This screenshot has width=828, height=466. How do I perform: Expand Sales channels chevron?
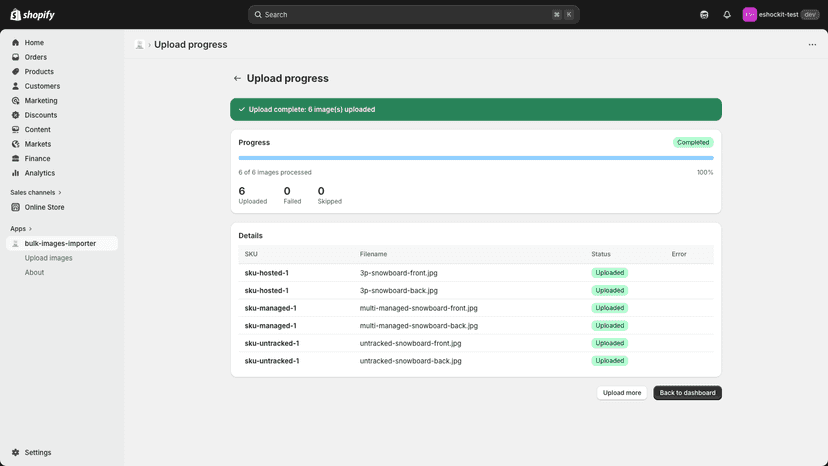(60, 192)
